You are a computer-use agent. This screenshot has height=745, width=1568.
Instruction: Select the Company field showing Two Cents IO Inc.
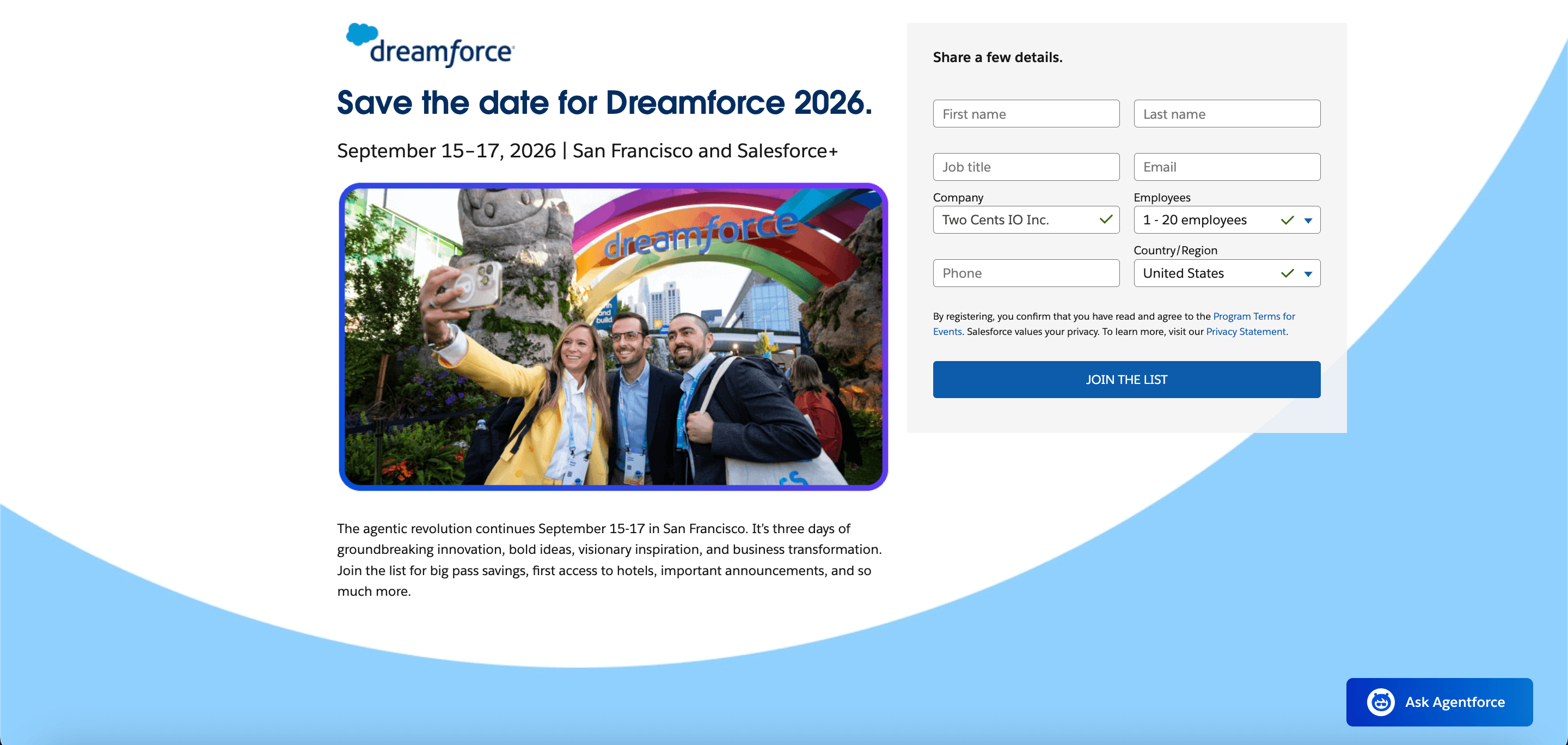point(1010,219)
